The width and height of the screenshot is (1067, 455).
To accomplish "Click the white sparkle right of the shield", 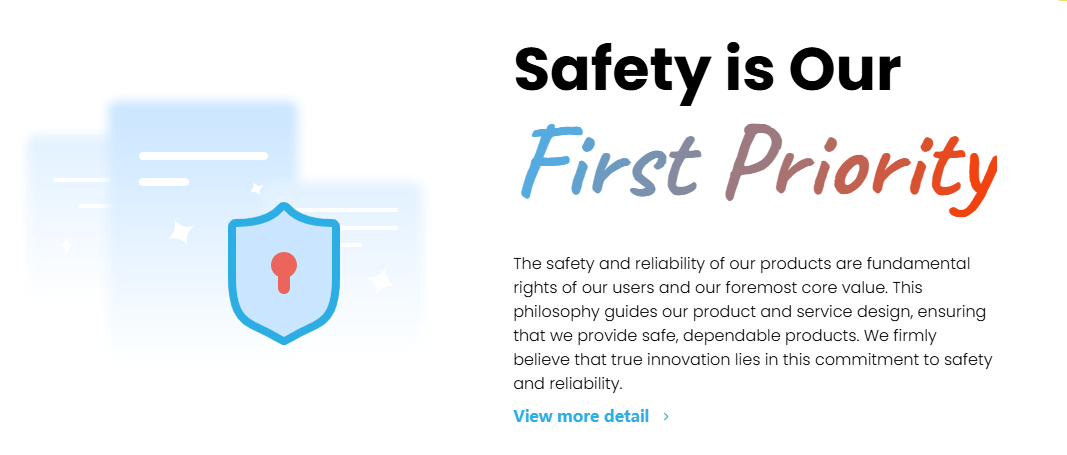I will click(x=379, y=281).
